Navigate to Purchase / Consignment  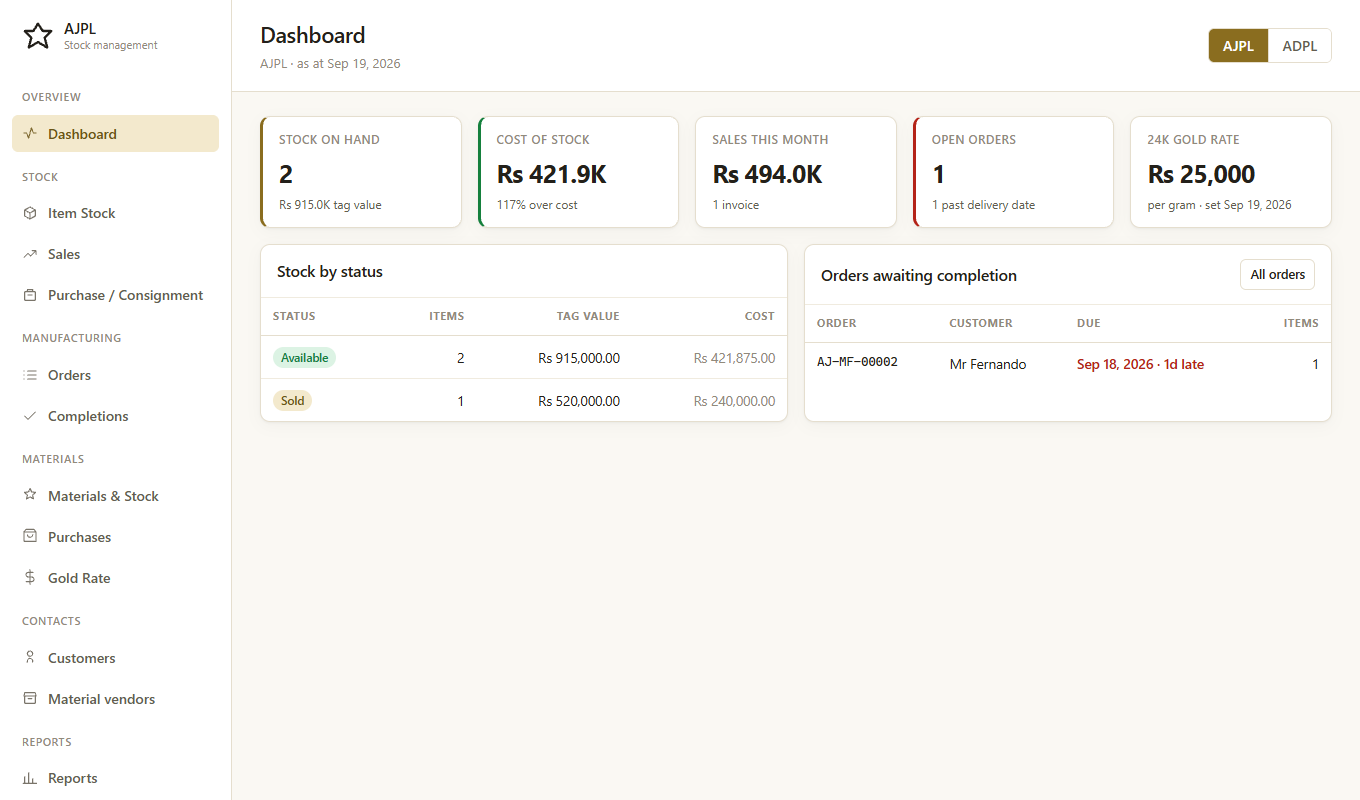coord(115,295)
